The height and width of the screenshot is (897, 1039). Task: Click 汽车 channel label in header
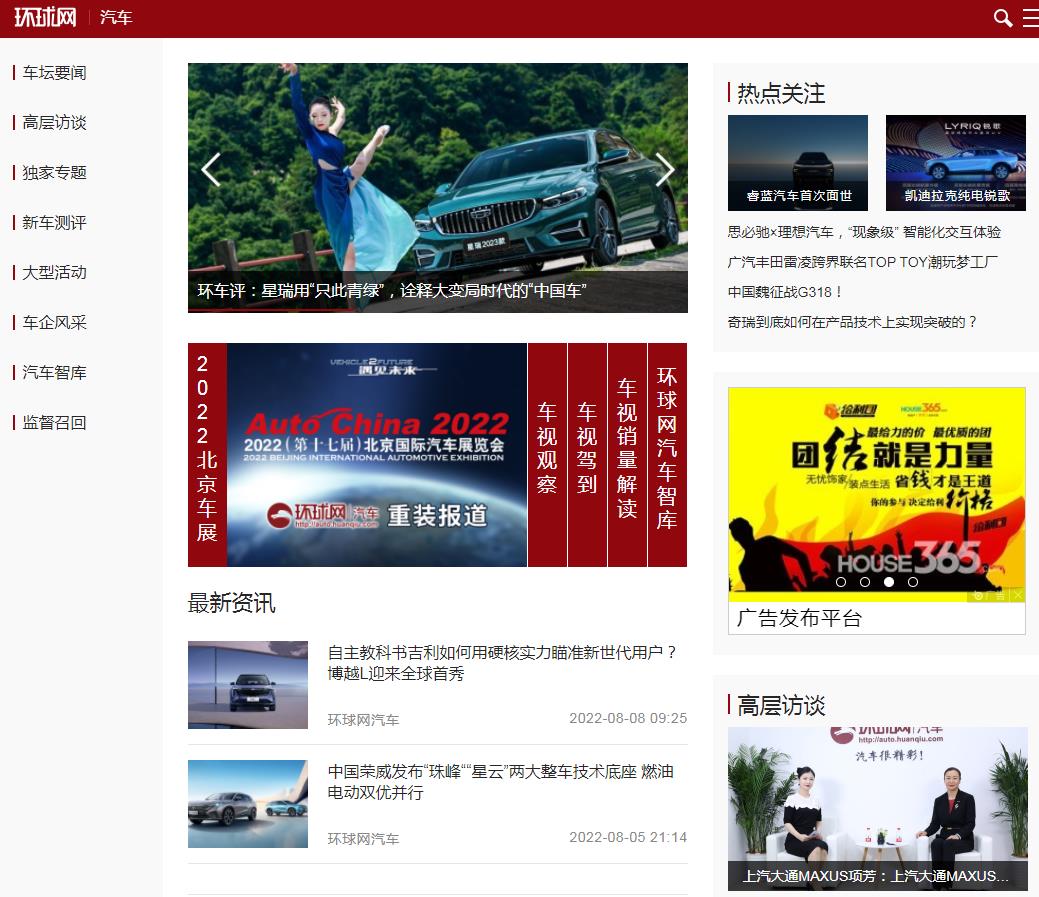click(116, 17)
